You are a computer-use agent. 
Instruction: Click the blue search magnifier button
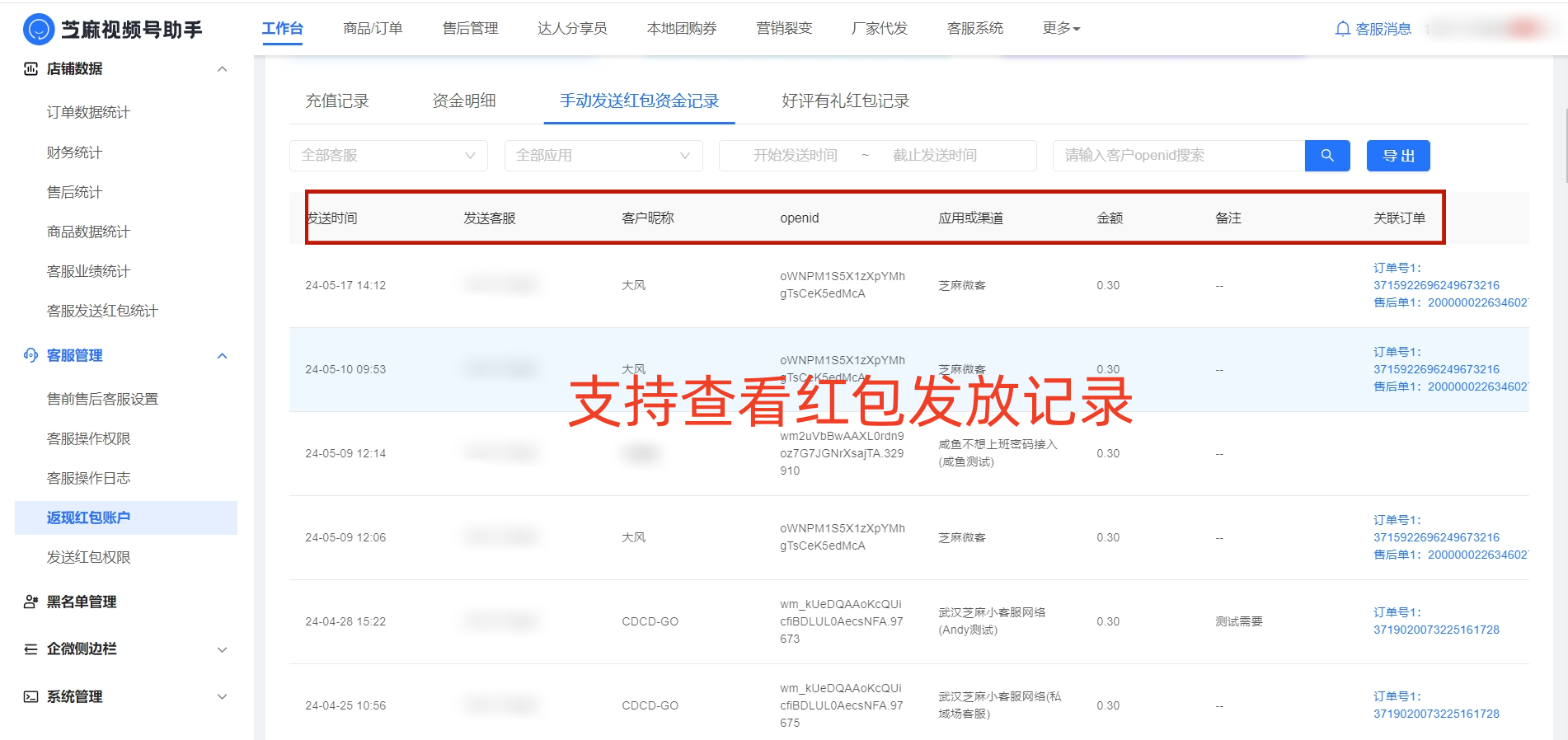click(1327, 156)
